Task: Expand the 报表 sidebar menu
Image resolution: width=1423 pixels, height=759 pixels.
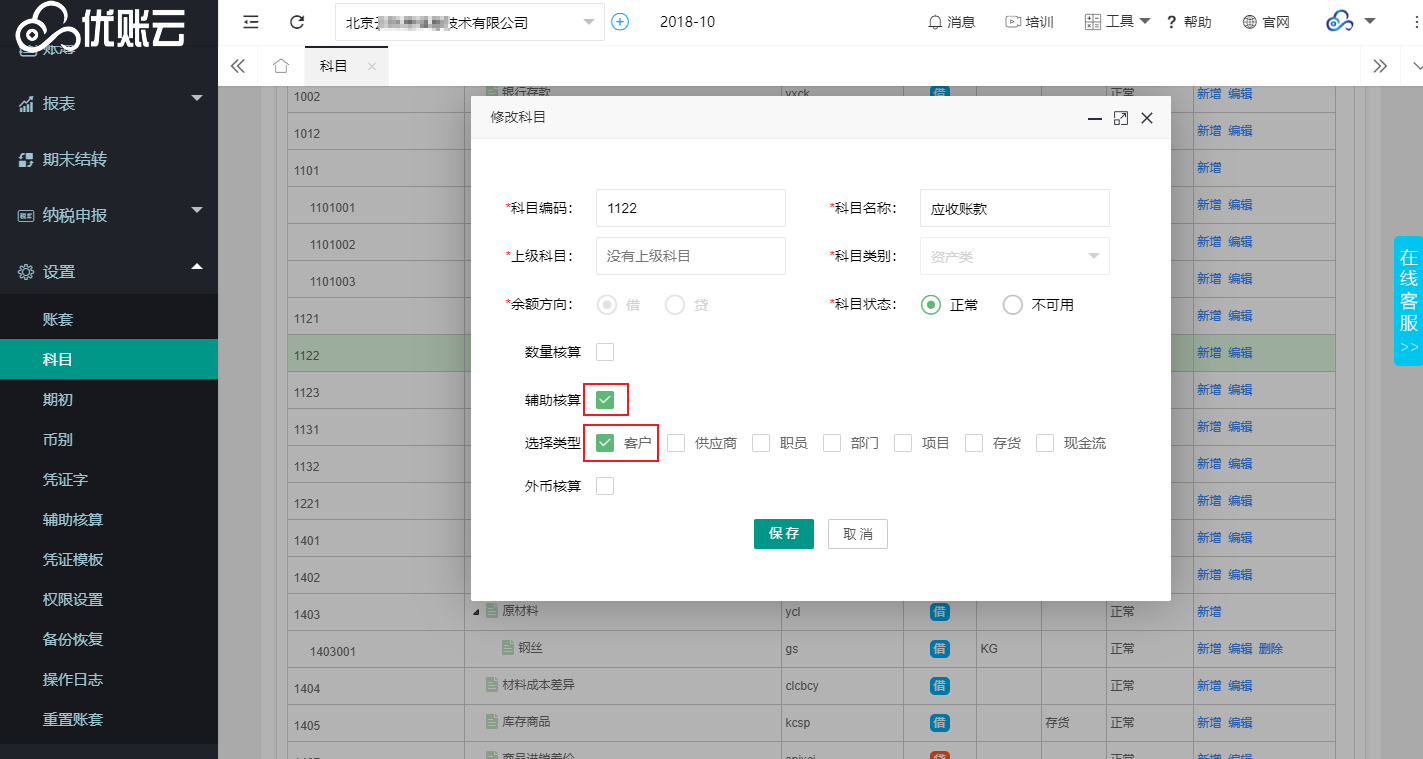Action: click(109, 103)
